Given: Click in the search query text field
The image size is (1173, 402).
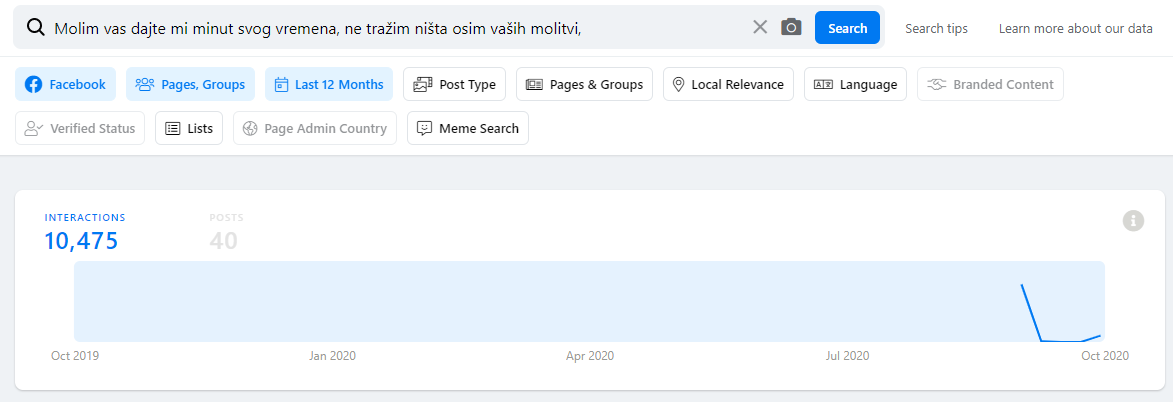Looking at the screenshot, I should point(396,28).
